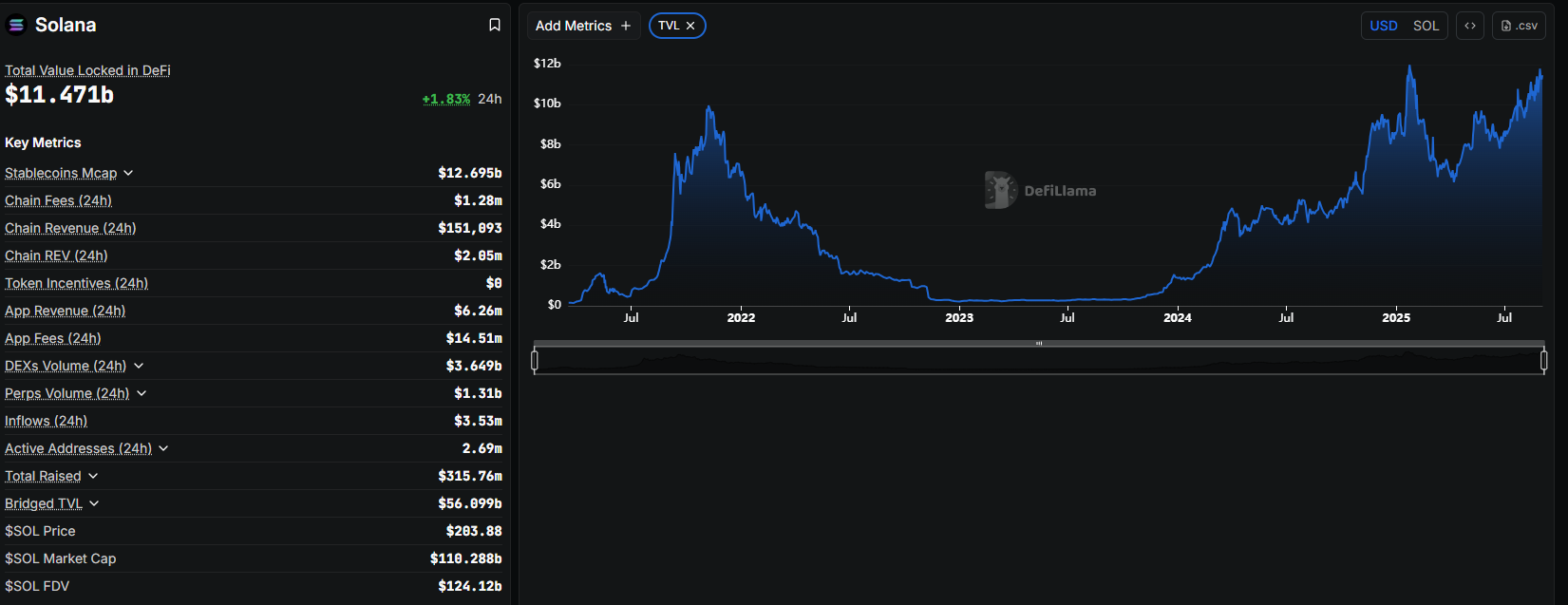Expand the Active Addresses (24h) row
Image resolution: width=1568 pixels, height=605 pixels.
tap(163, 448)
